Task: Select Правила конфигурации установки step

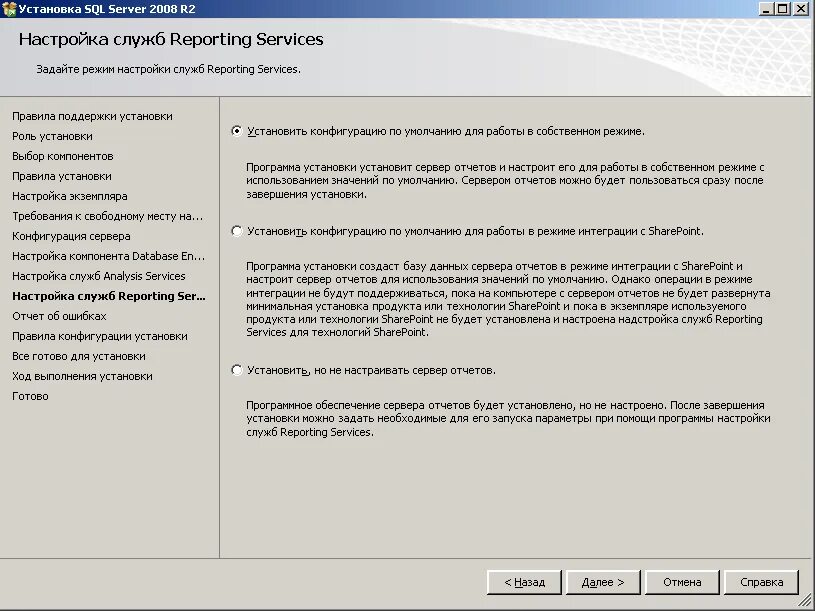Action: tap(100, 336)
